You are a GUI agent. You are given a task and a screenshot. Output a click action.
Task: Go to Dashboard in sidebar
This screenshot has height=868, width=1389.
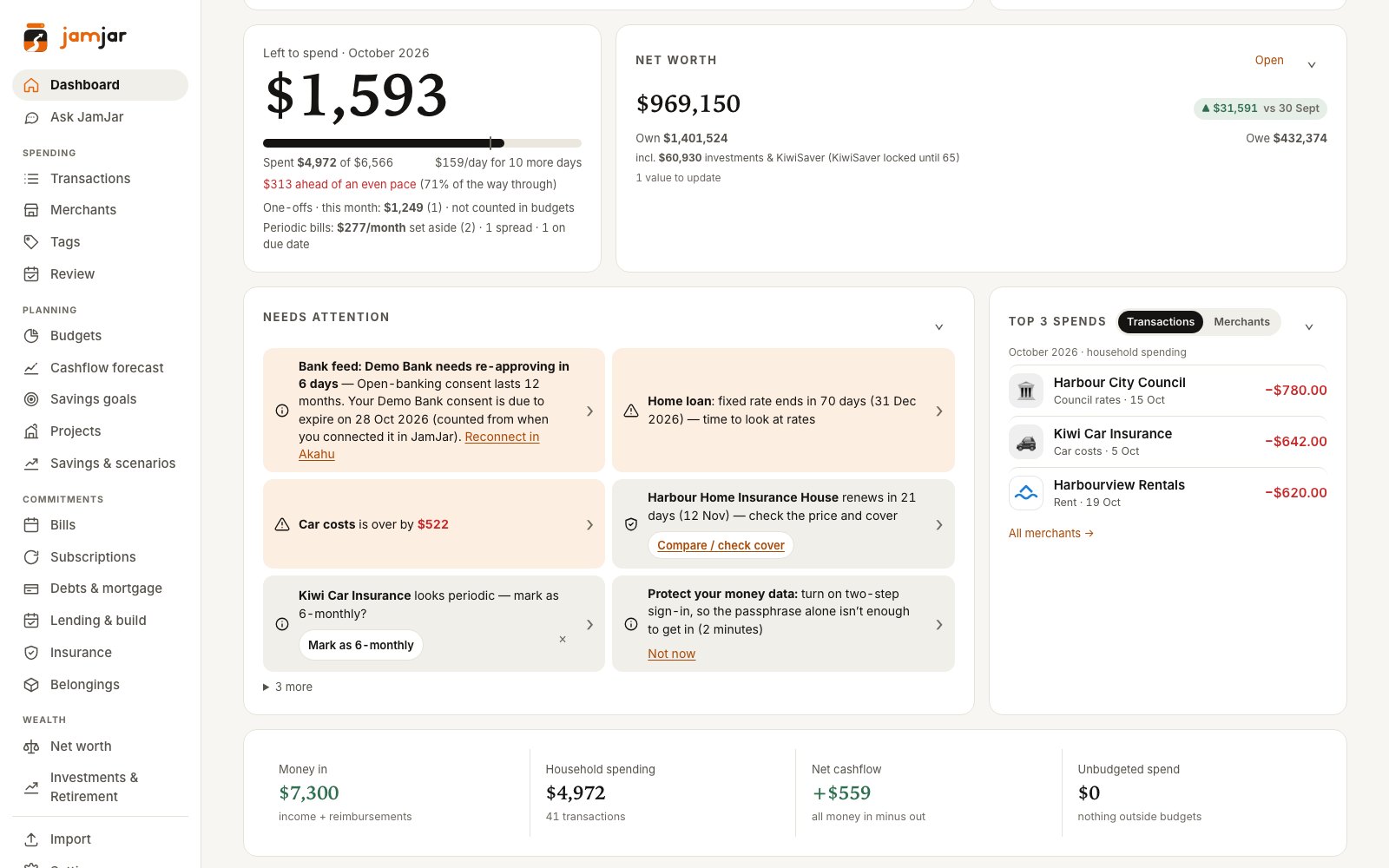pos(100,85)
